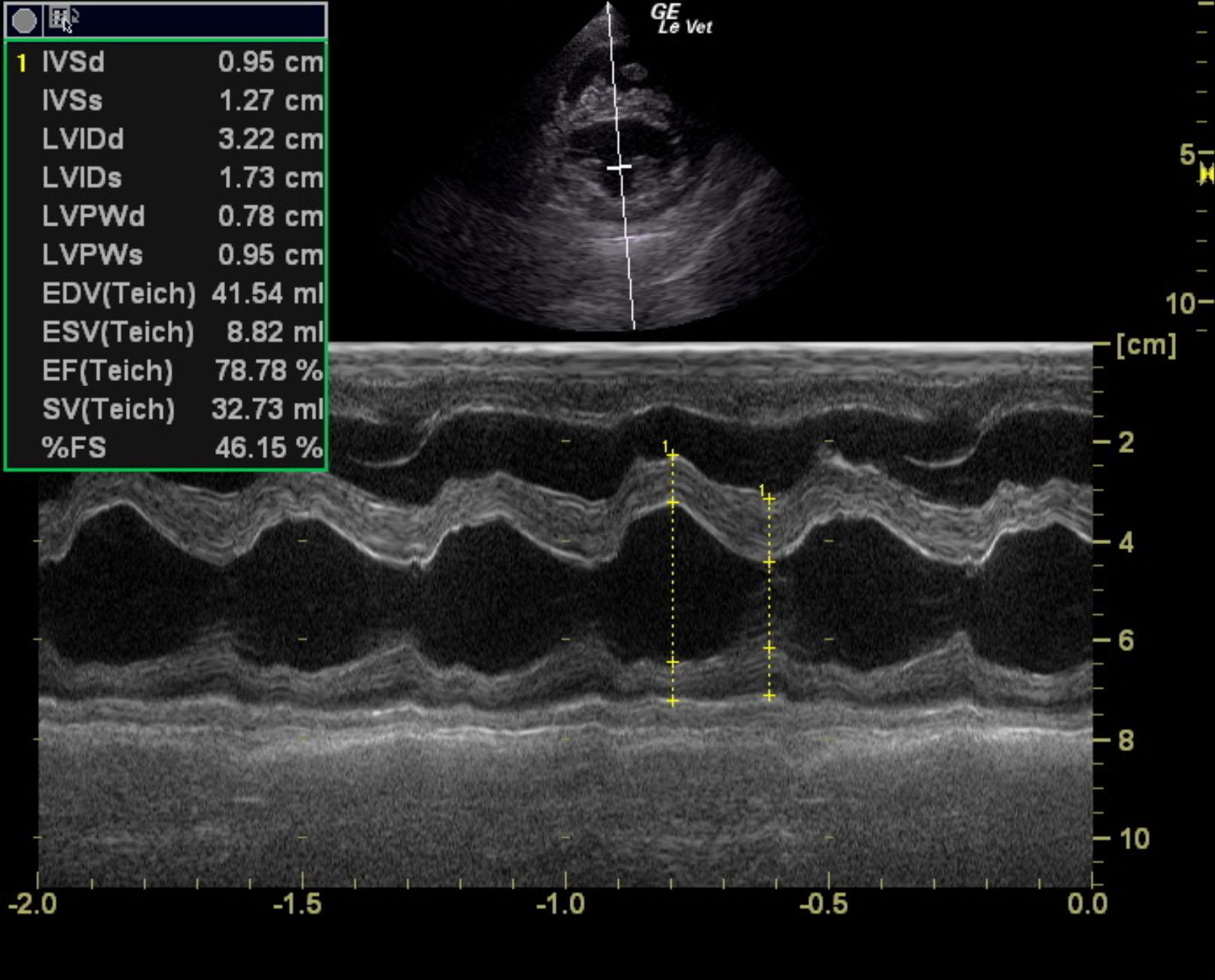Select the LVPWd 0.78 cm row

click(x=166, y=217)
